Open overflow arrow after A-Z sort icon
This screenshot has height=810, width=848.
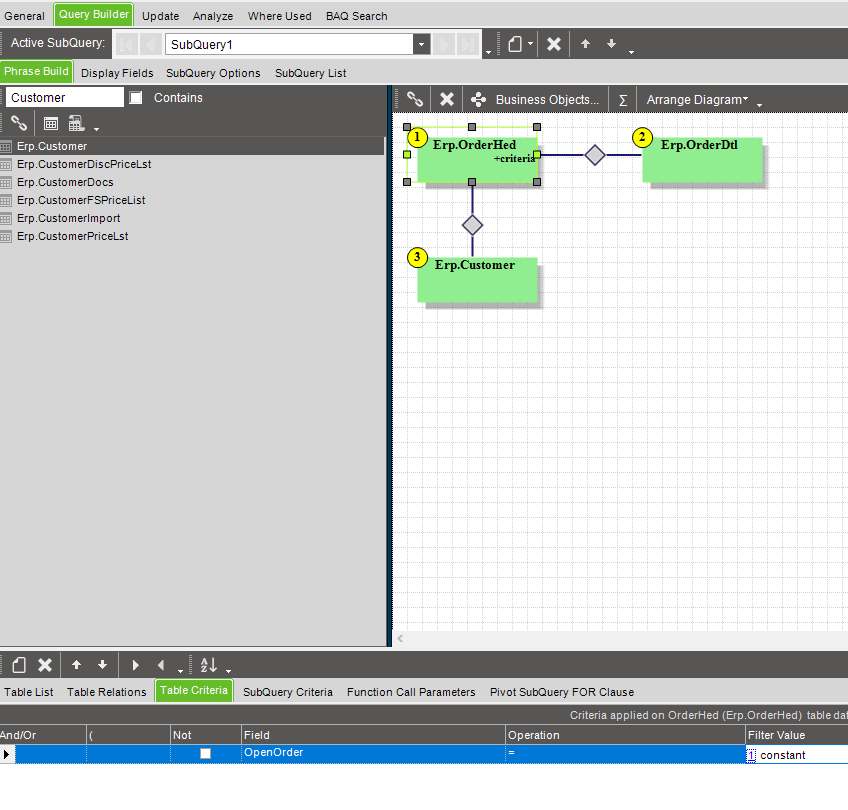coord(229,670)
